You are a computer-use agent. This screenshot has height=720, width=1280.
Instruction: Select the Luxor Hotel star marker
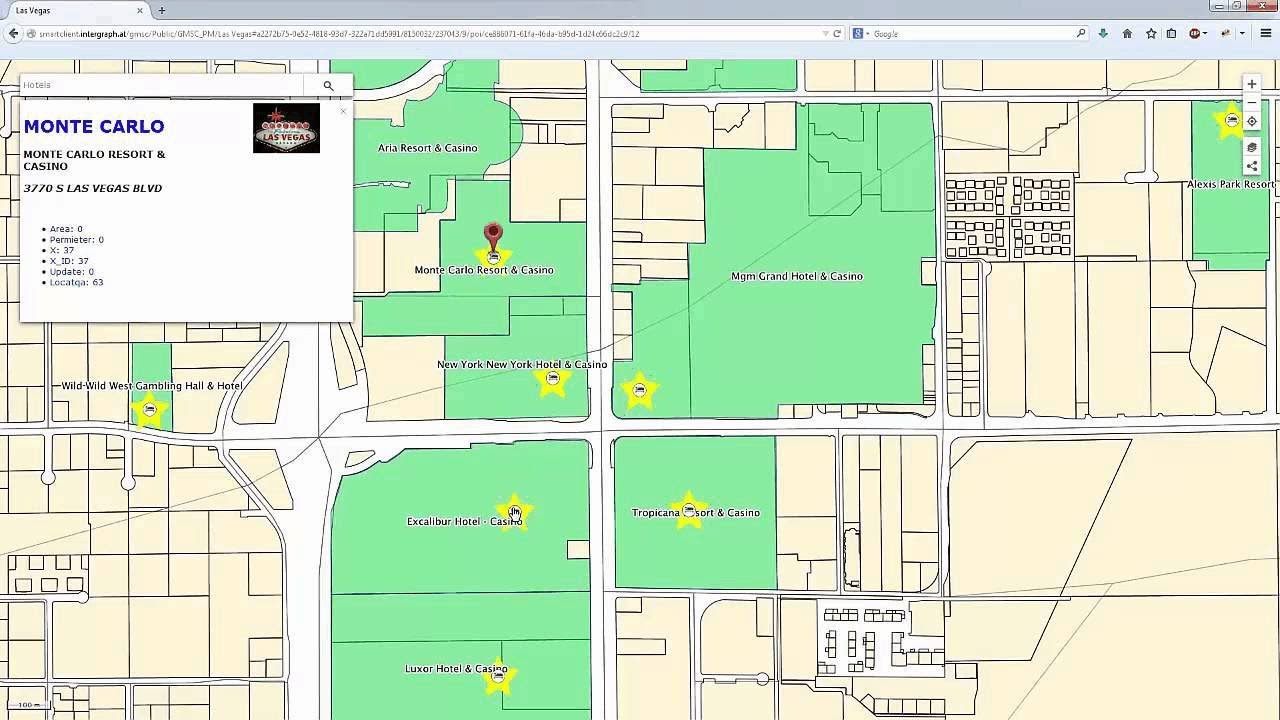(498, 675)
